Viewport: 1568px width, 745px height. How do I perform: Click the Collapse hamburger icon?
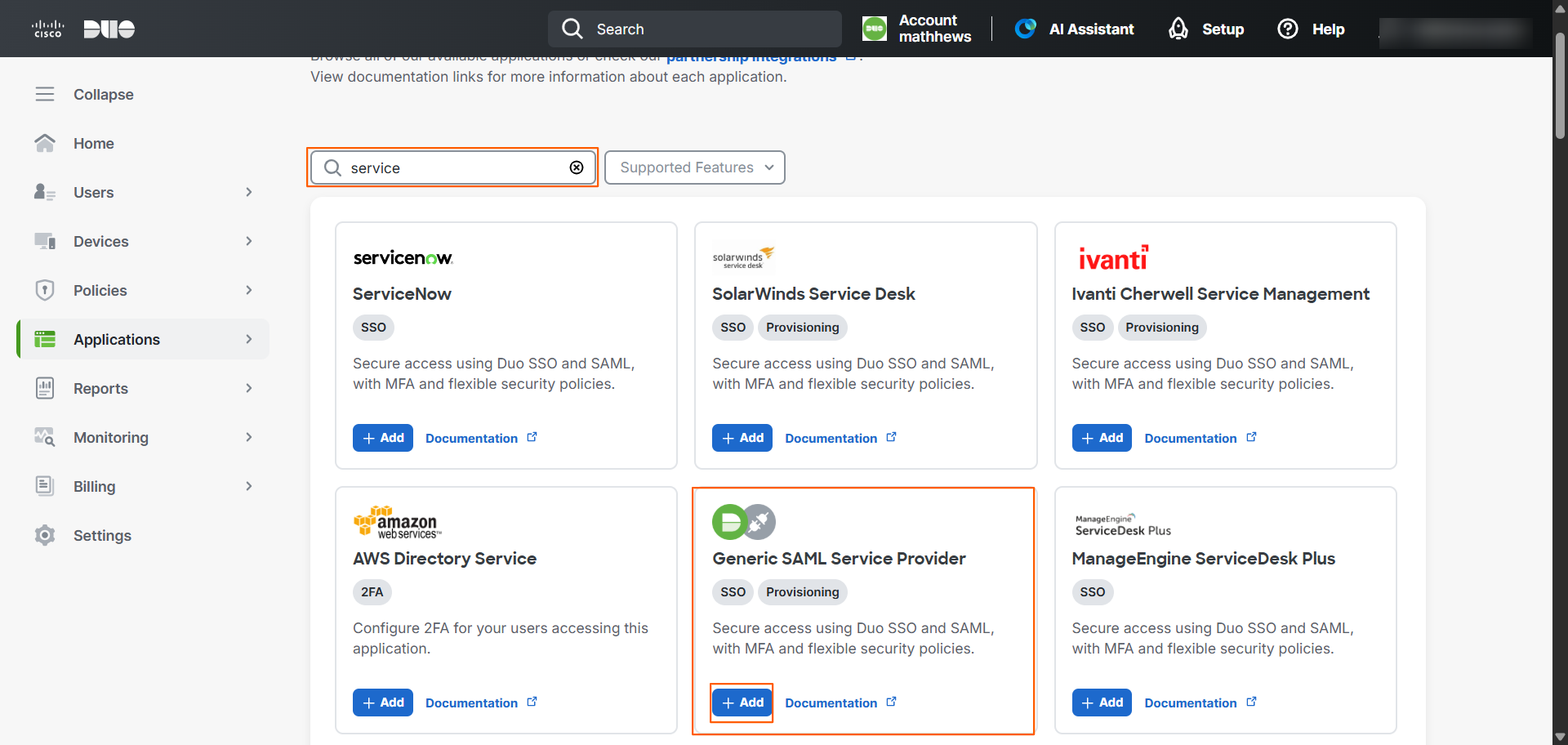[x=45, y=94]
